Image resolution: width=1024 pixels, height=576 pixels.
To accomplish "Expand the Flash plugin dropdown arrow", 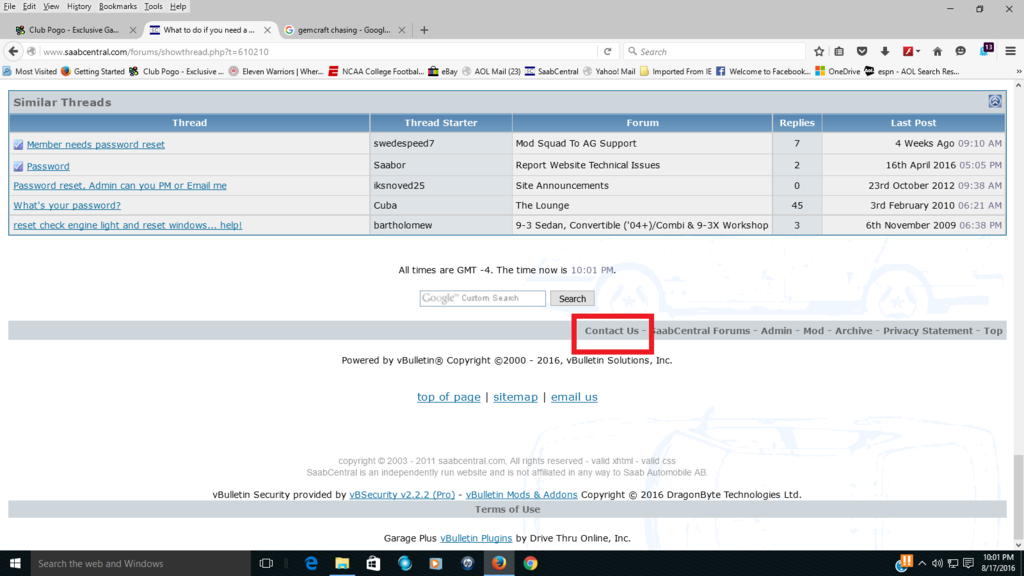I will 919,51.
